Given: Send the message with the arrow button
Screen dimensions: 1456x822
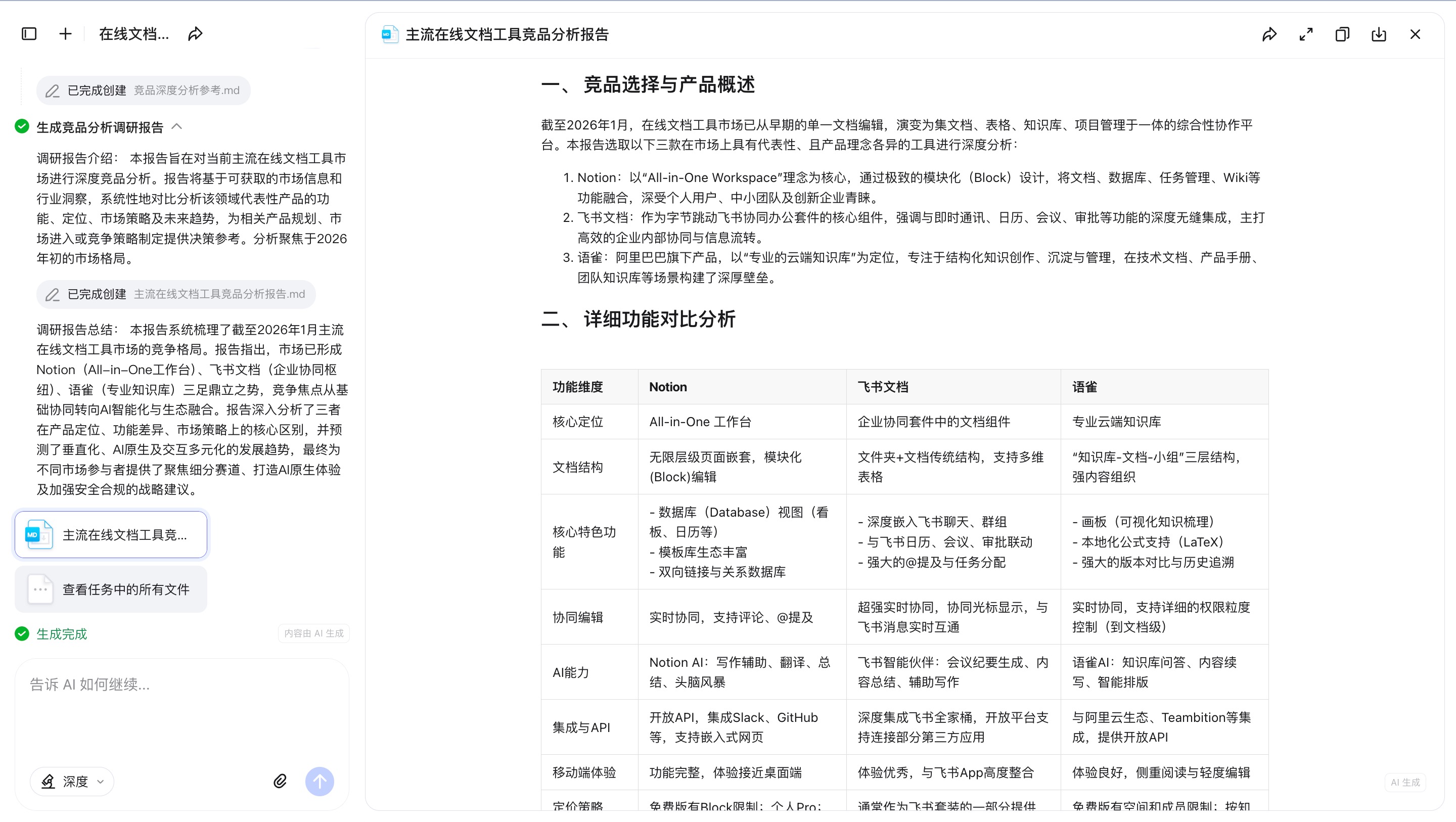Looking at the screenshot, I should point(320,781).
